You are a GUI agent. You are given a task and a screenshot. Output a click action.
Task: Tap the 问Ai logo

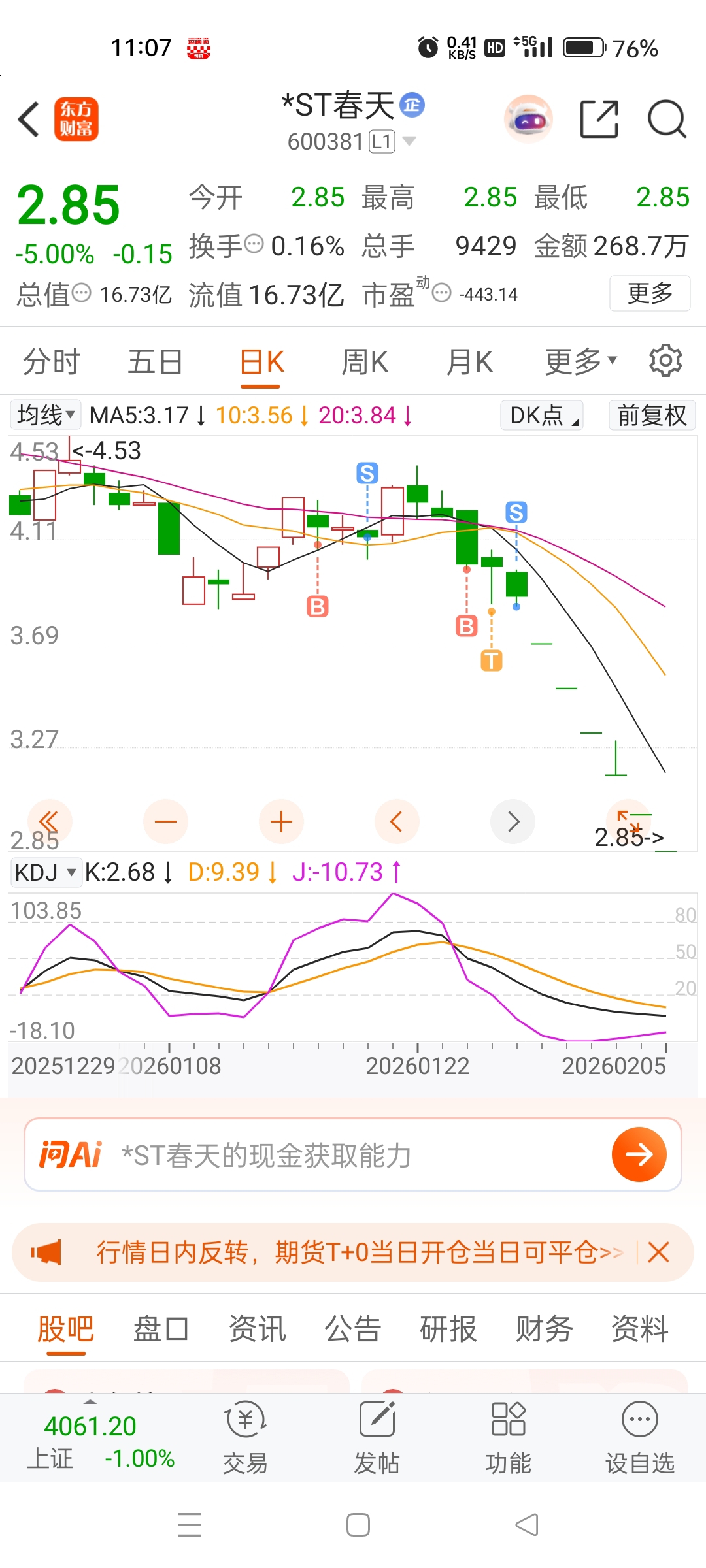click(x=71, y=1154)
